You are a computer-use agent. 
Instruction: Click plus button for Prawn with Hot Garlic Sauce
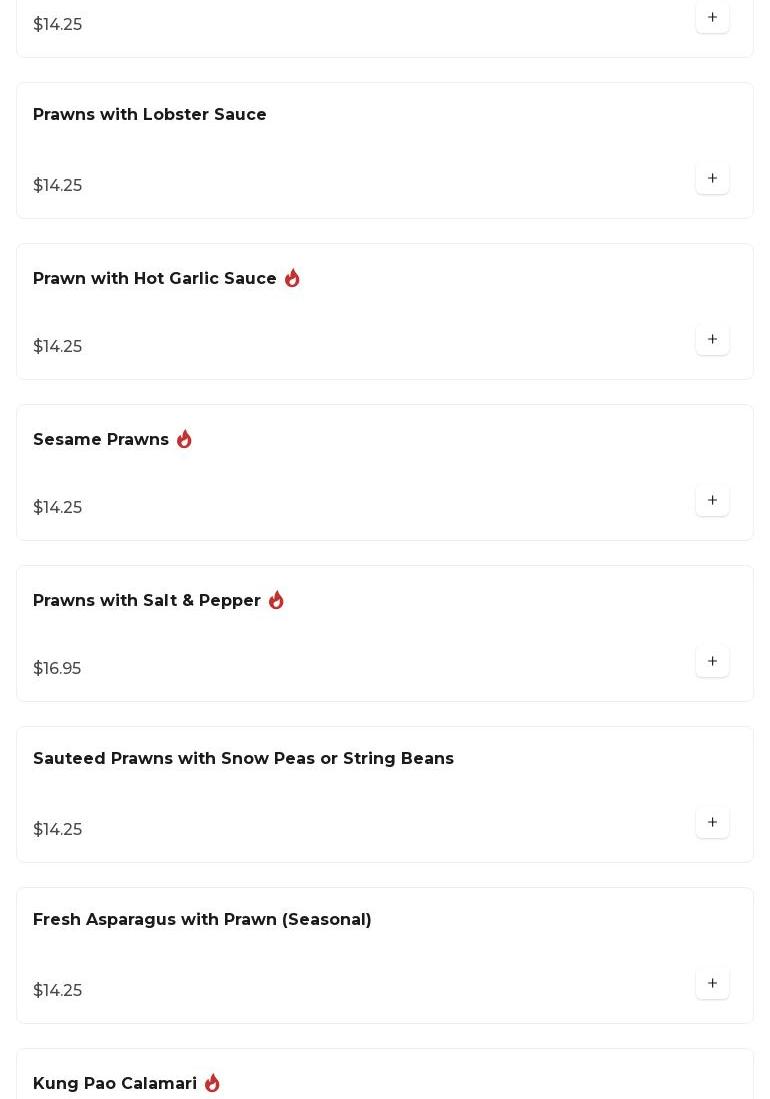[712, 339]
